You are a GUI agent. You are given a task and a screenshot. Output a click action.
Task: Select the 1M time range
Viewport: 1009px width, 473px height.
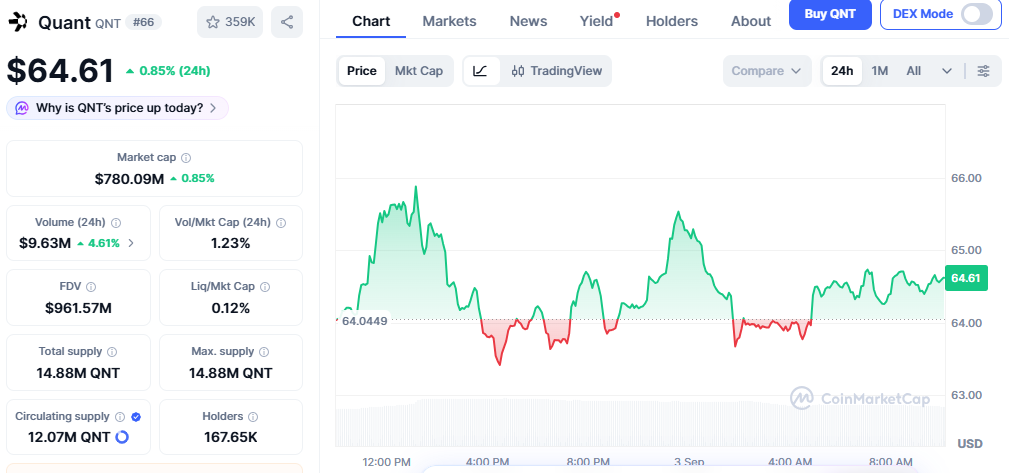pyautogui.click(x=880, y=71)
